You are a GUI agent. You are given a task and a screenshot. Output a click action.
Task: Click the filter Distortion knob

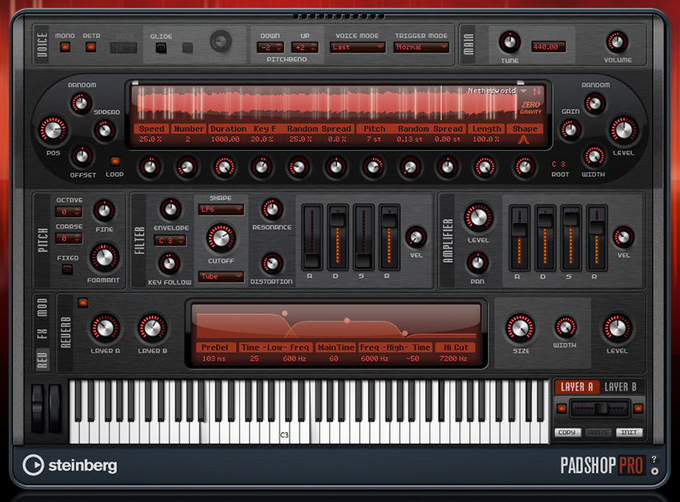pos(272,264)
